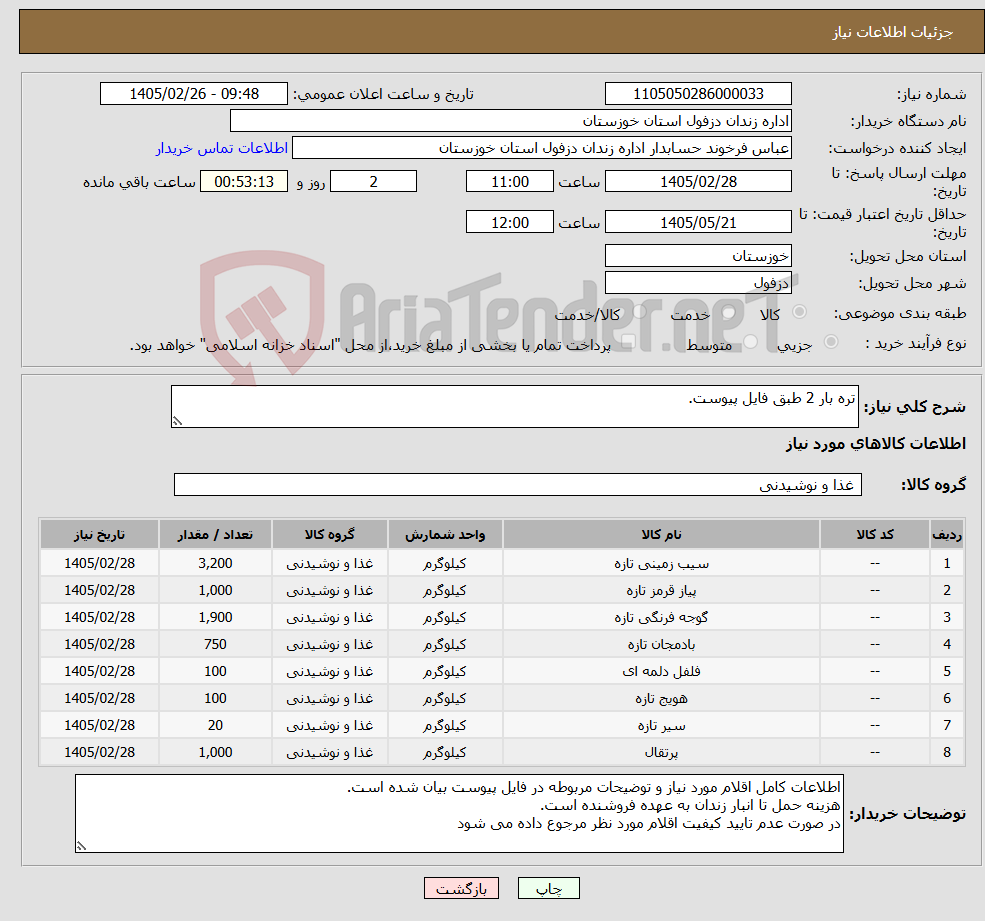The width and height of the screenshot is (985, 921).
Task: Click the کد کالا column header
Action: click(874, 535)
